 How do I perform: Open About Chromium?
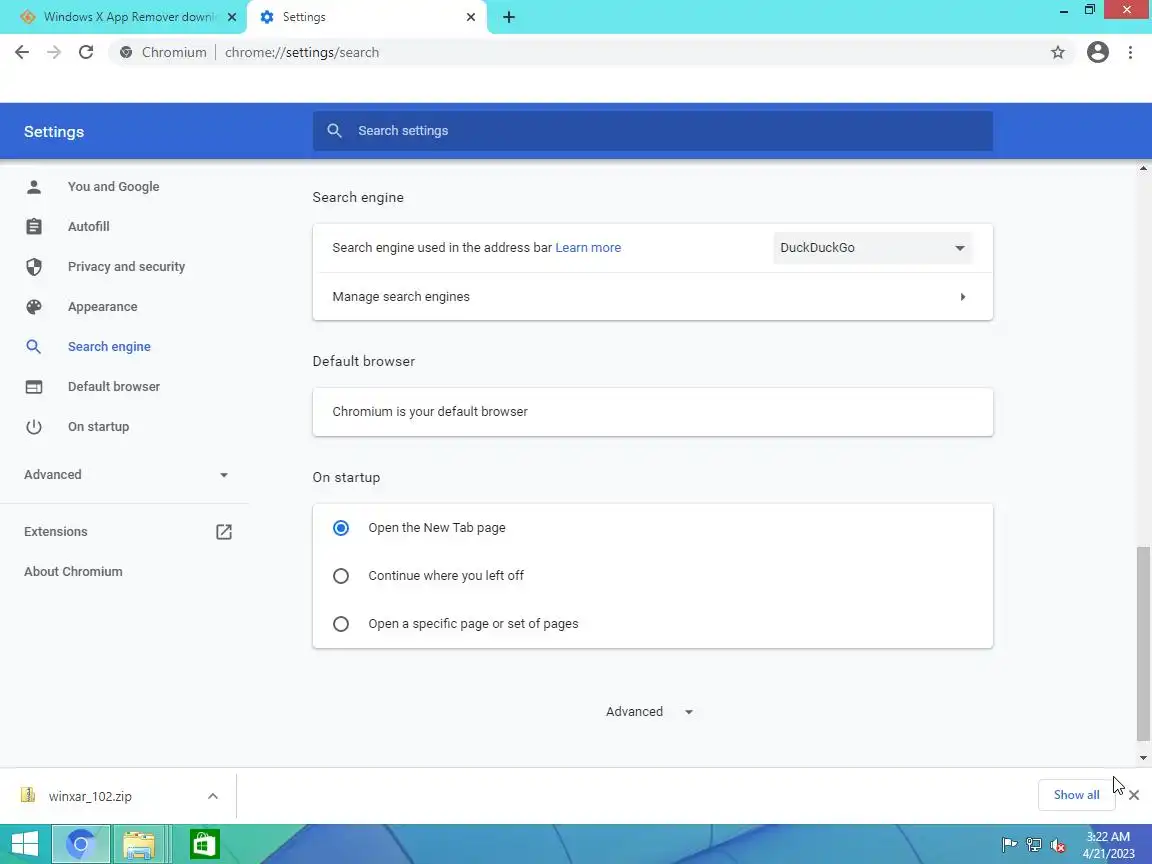[73, 572]
